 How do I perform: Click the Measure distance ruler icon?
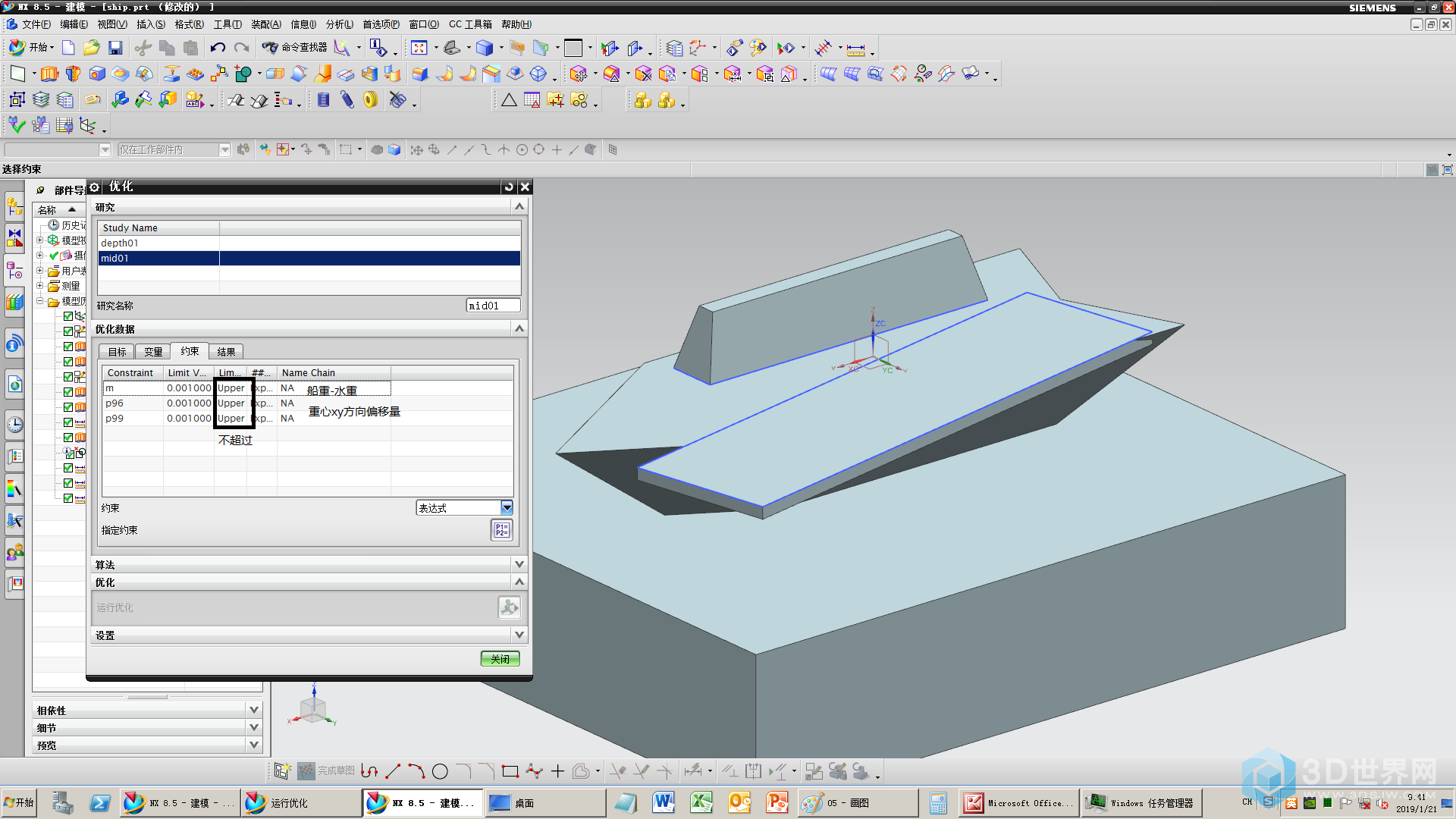(855, 49)
